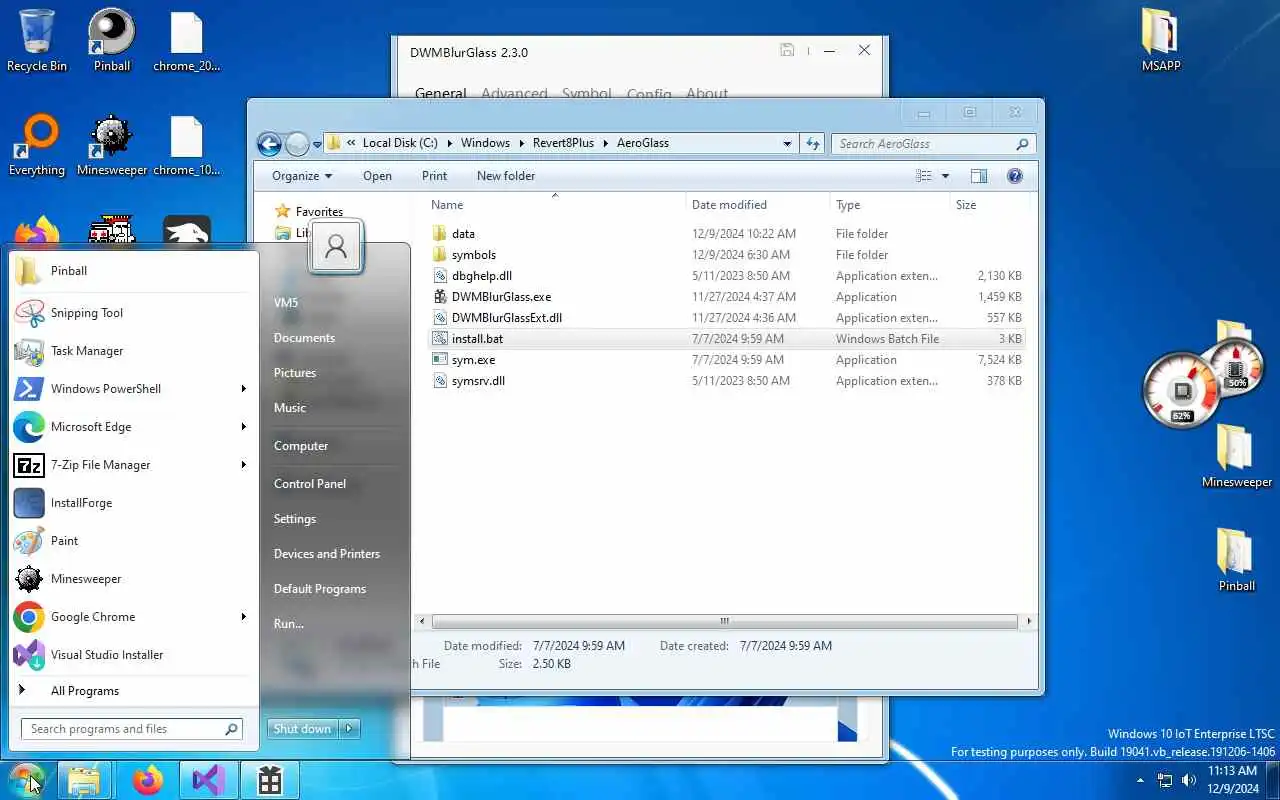The image size is (1280, 800).
Task: Click the Search AeroGlass field
Action: (933, 144)
